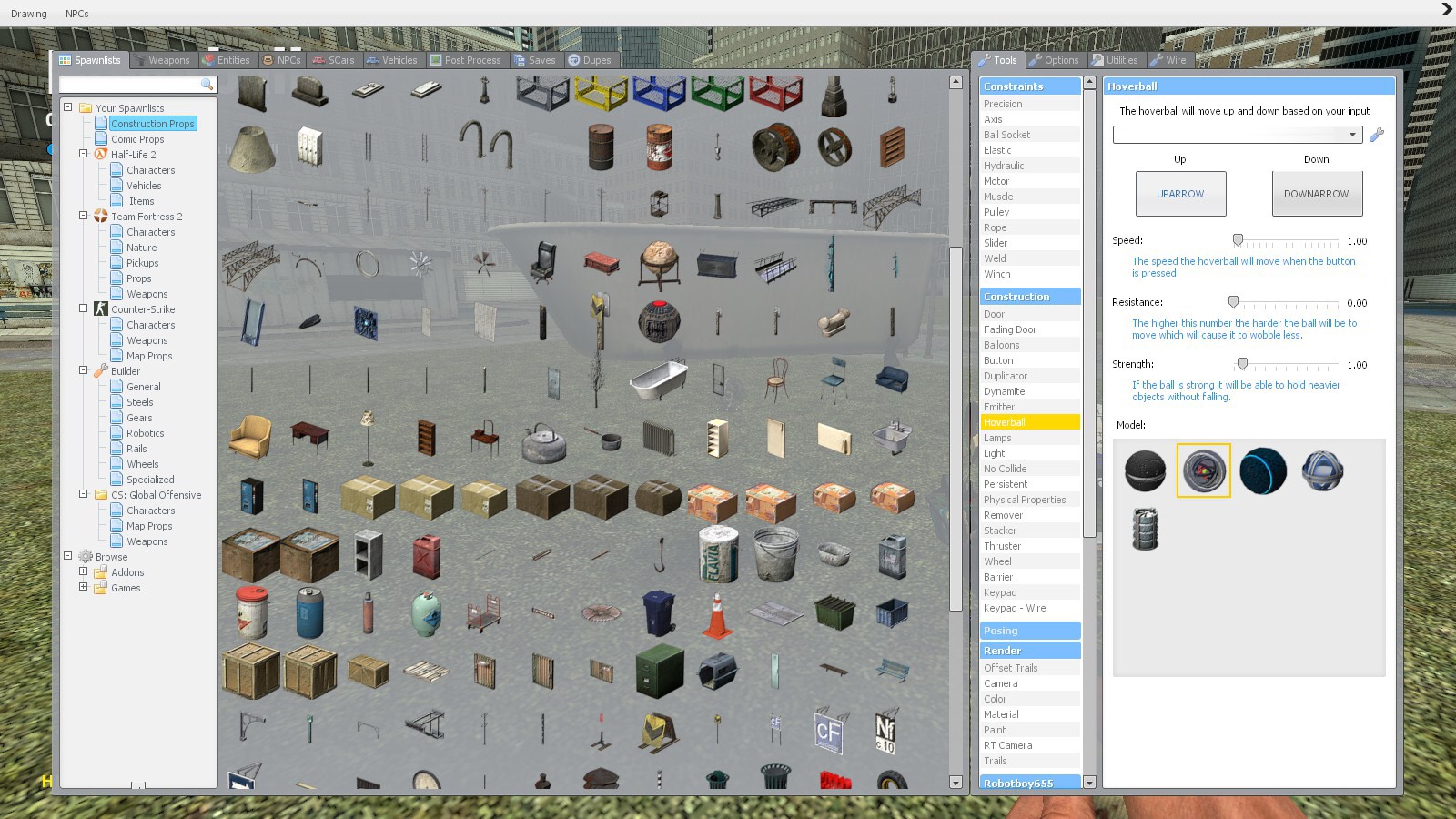Spawn the orange traffic cone prop
The image size is (1456, 819).
(717, 614)
